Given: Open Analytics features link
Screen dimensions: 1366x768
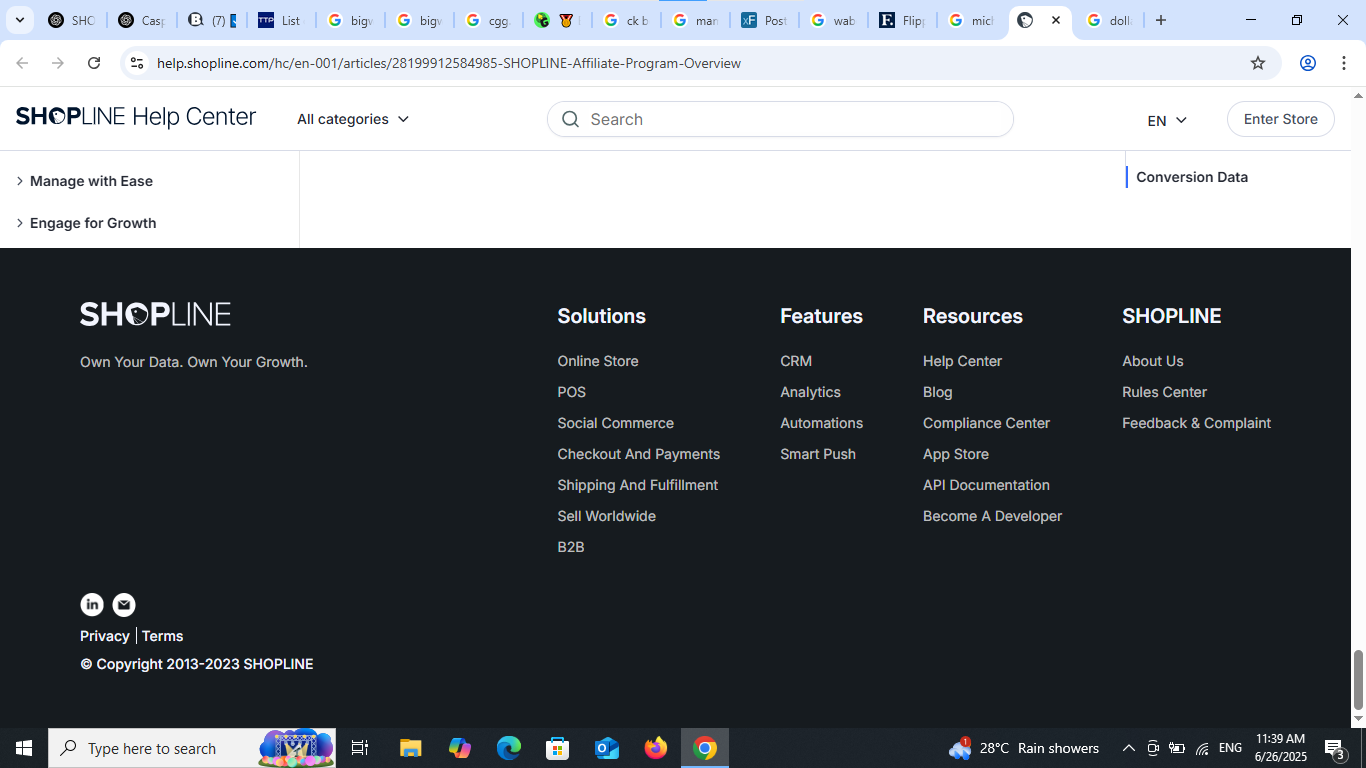Looking at the screenshot, I should pyautogui.click(x=811, y=392).
